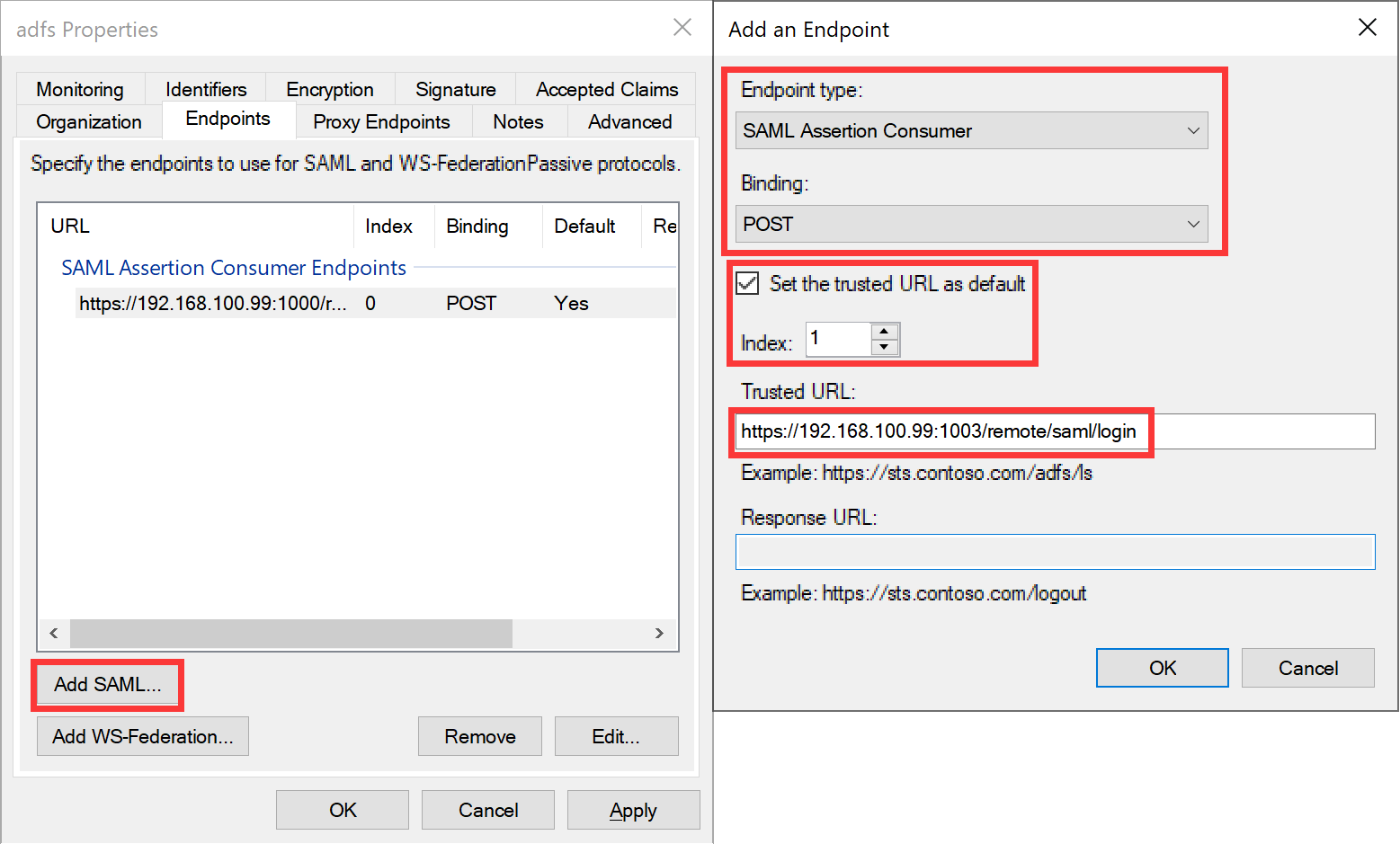Close the Add an Endpoint dialog

click(x=1367, y=28)
